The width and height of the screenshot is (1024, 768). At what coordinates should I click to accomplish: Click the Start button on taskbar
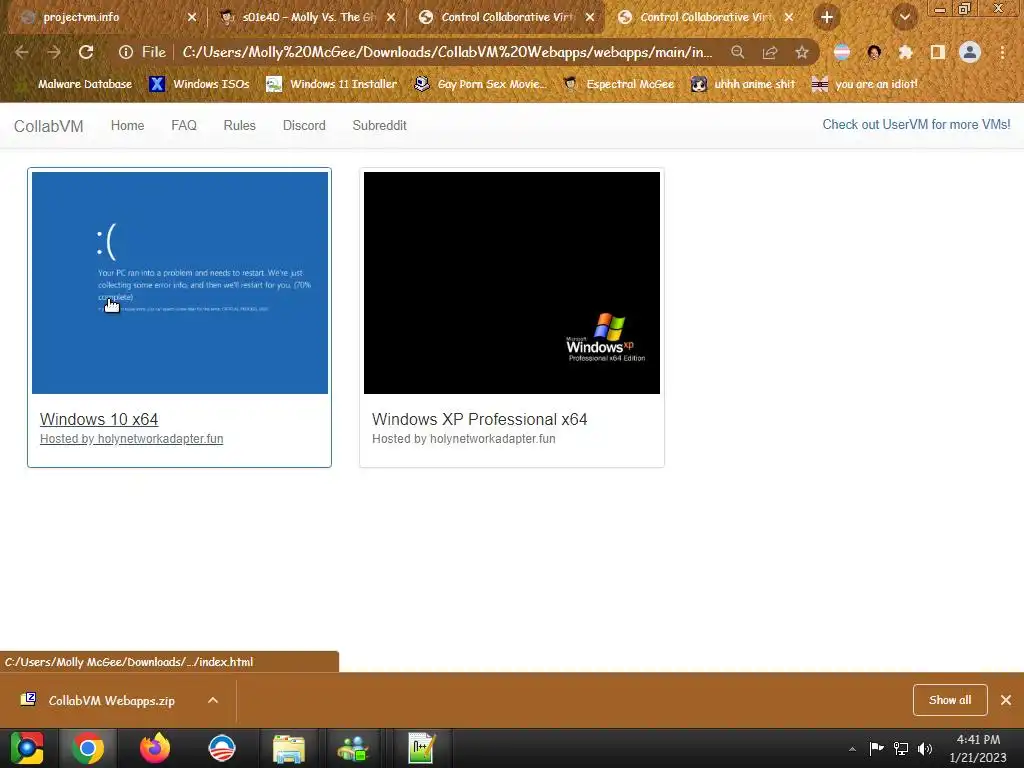pos(26,748)
